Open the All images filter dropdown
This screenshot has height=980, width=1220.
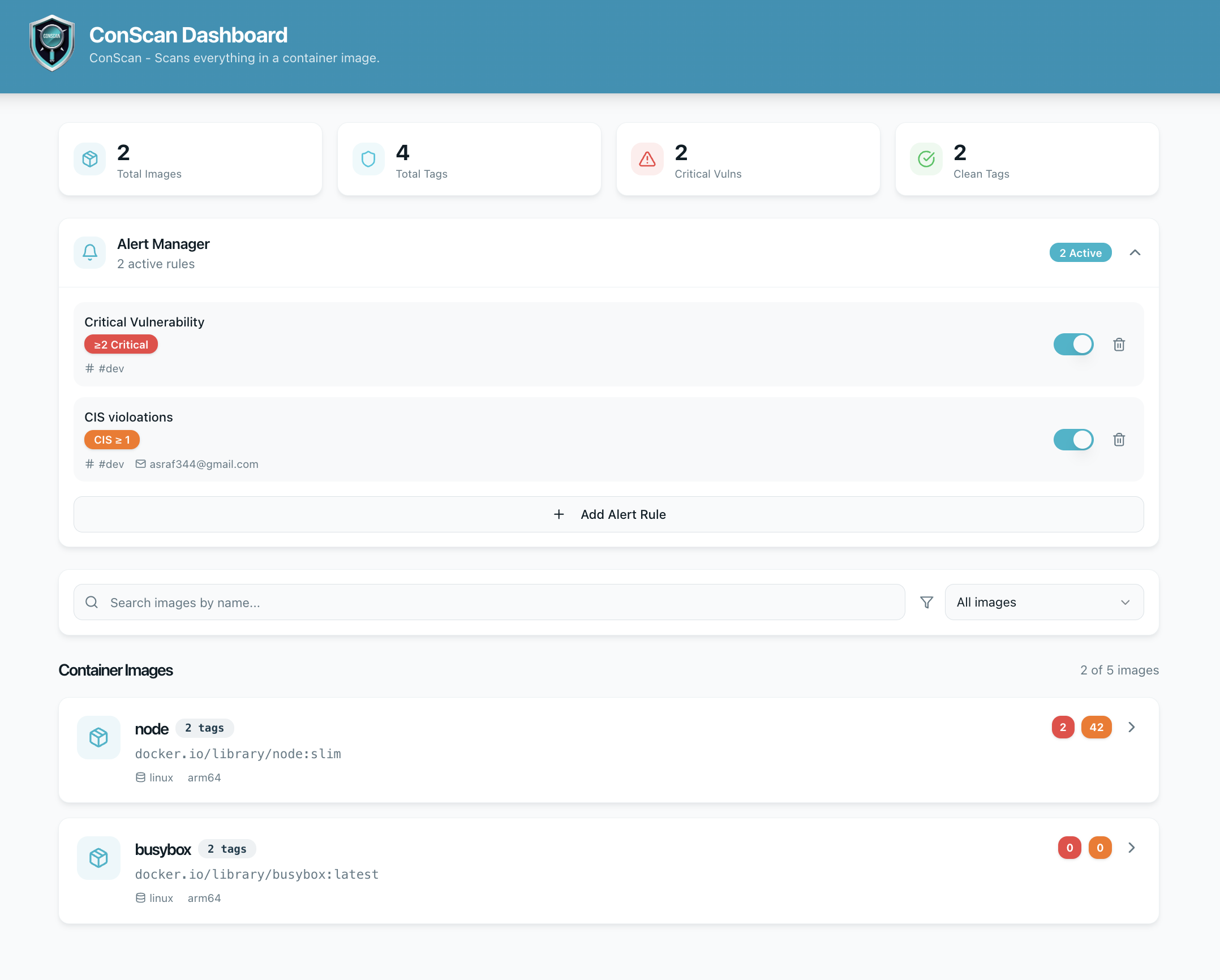click(1043, 603)
